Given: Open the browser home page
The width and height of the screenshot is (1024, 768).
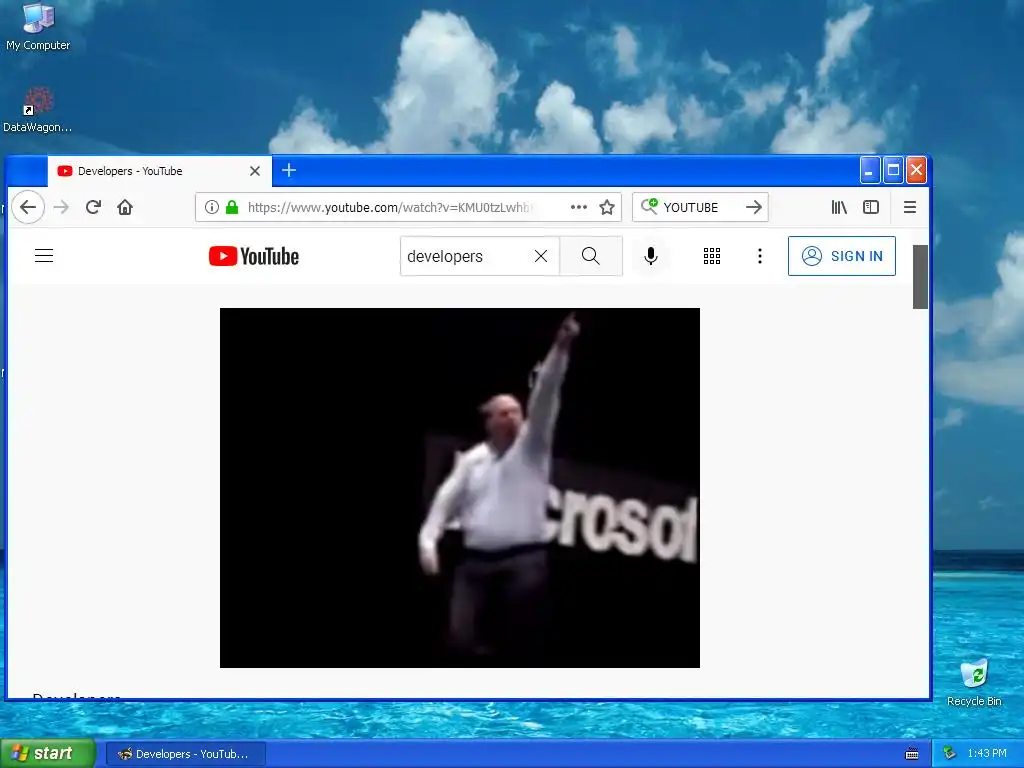Looking at the screenshot, I should [x=125, y=207].
